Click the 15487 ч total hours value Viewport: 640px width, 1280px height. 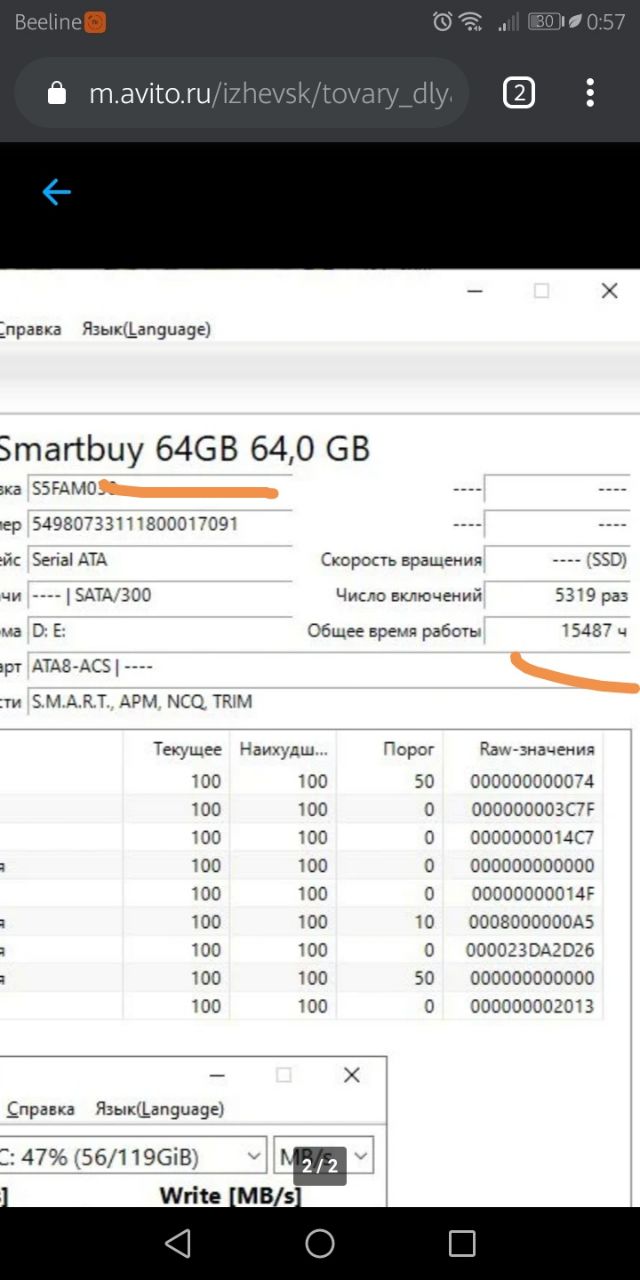(557, 631)
